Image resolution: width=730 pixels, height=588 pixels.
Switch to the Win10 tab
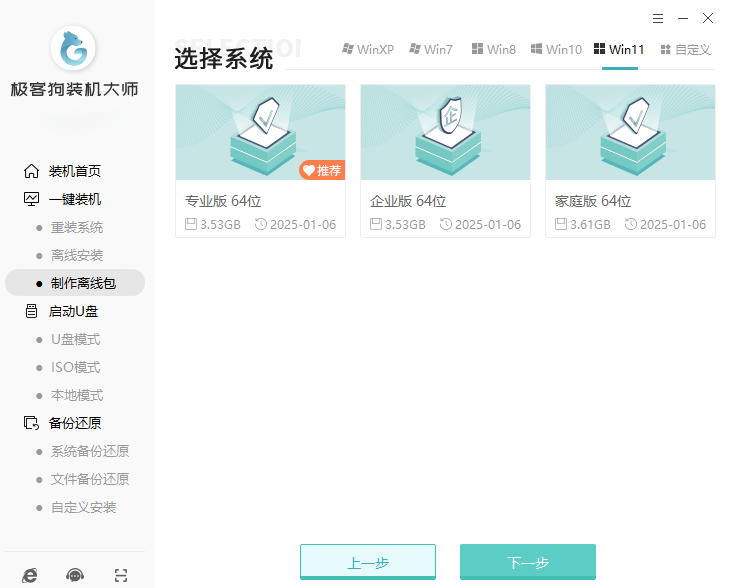point(556,49)
